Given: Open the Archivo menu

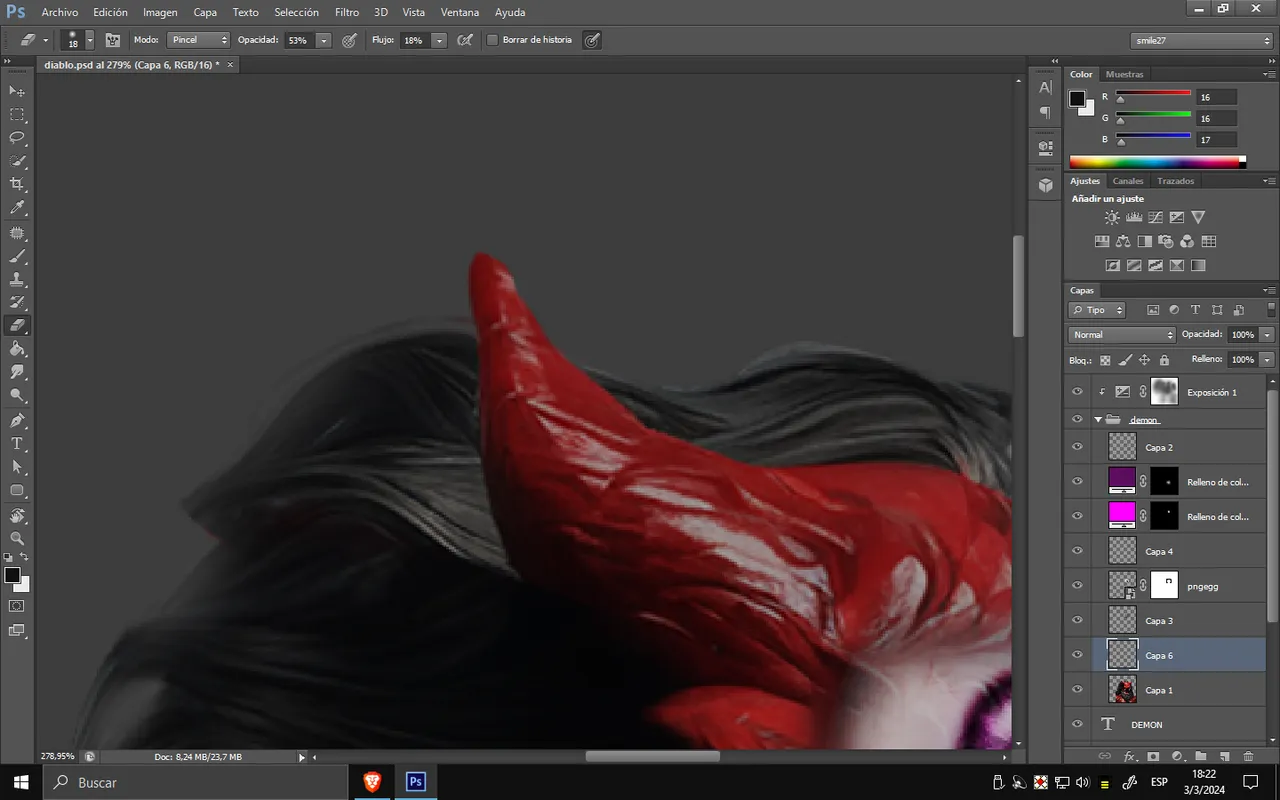Looking at the screenshot, I should tap(60, 12).
